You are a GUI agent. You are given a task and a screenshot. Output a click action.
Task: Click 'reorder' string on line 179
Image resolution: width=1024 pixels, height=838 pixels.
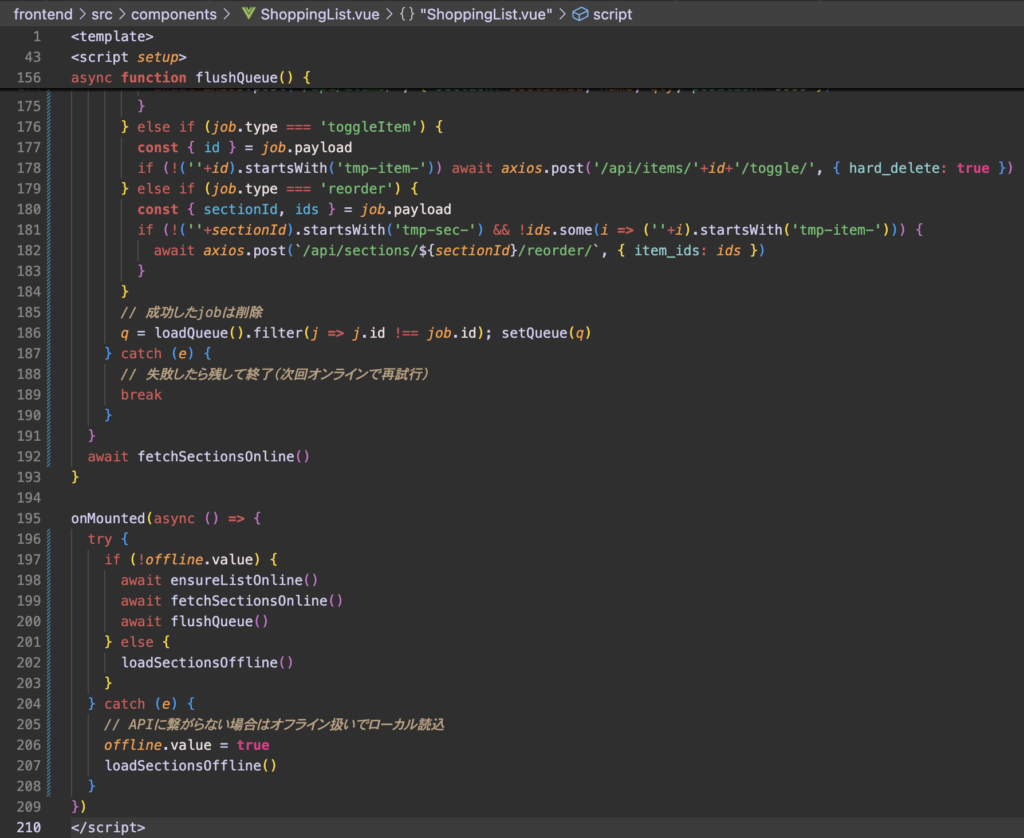pos(360,189)
